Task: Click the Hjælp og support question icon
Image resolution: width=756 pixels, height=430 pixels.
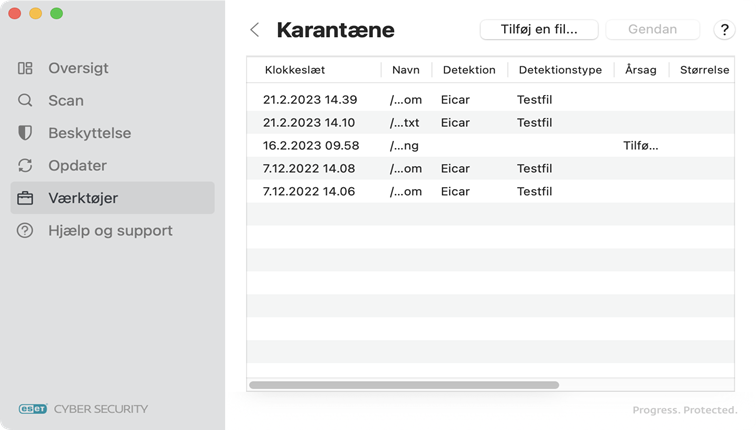Action: [25, 230]
